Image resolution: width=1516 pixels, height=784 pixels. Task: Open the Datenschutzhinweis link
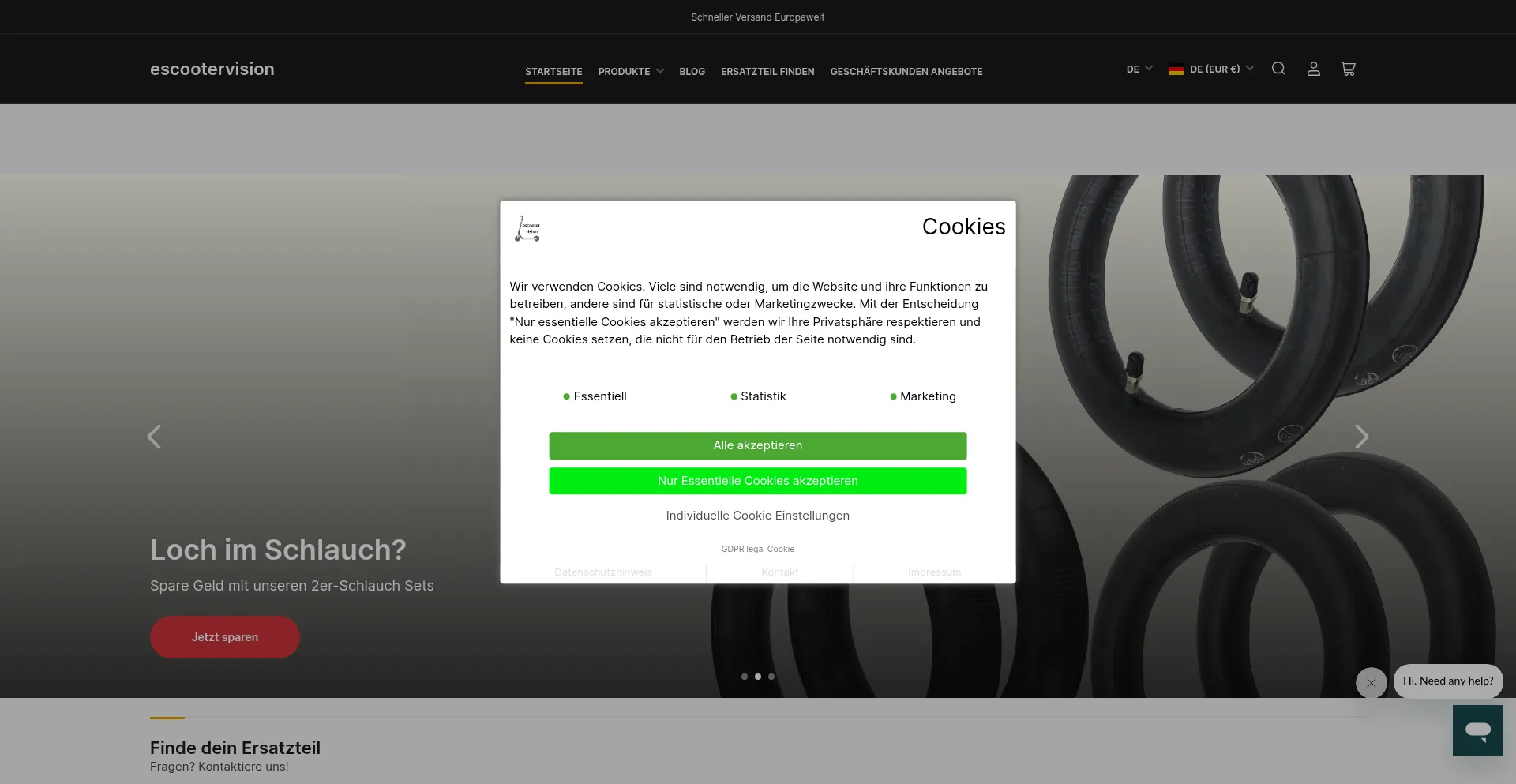(x=603, y=572)
